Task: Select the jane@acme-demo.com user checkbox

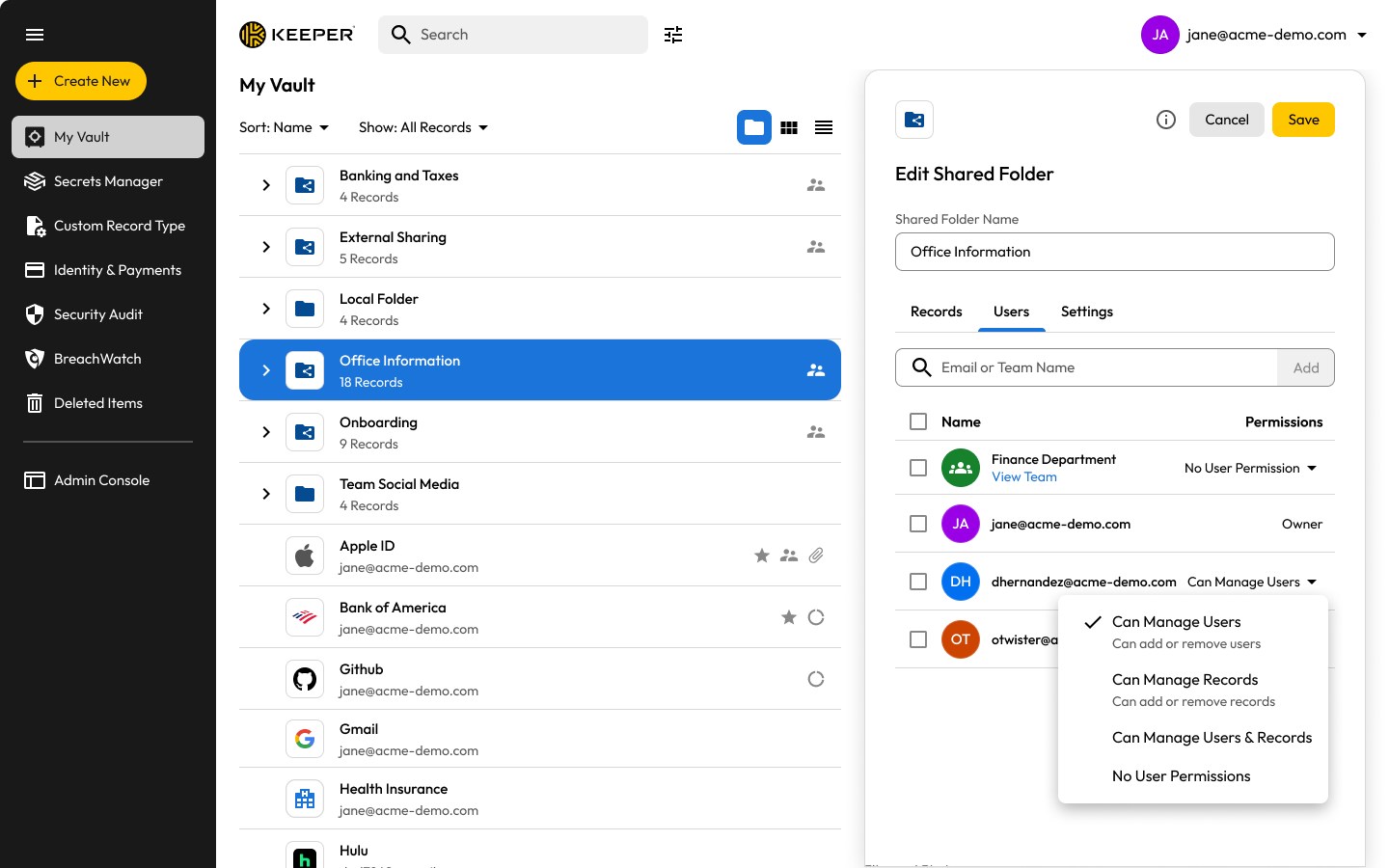Action: point(917,524)
